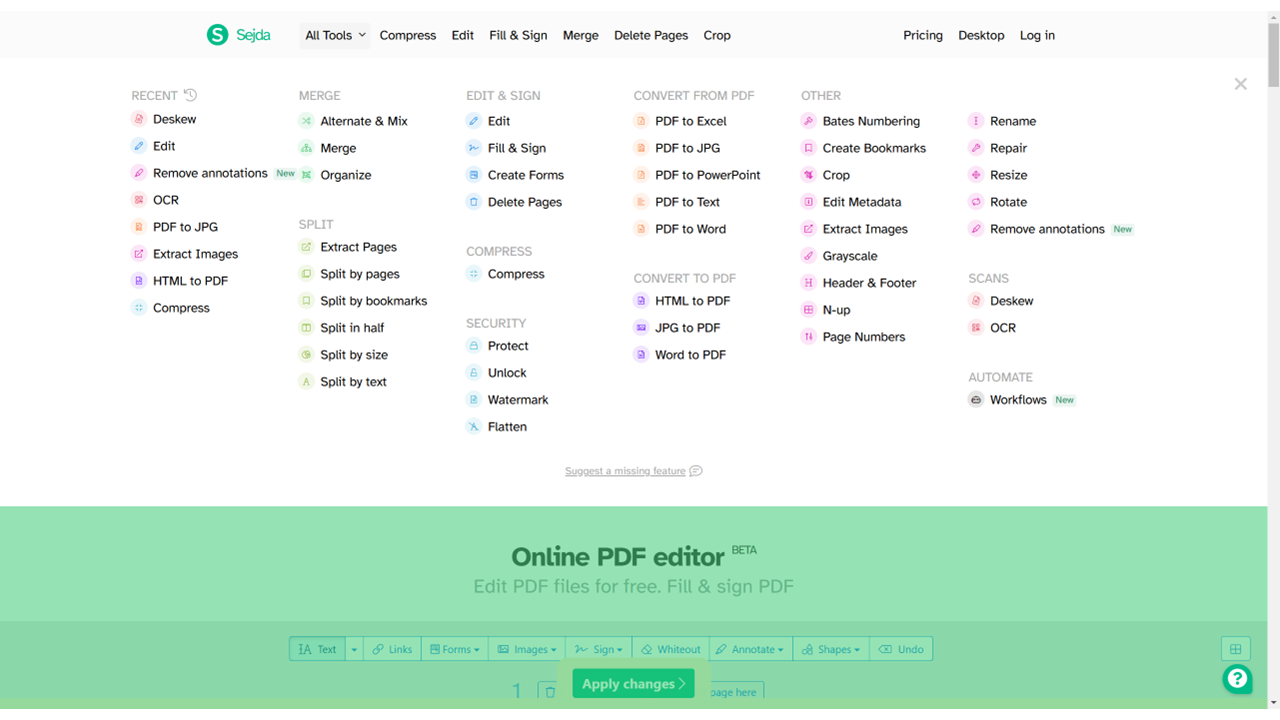Expand the arrow next to Text tool

pos(353,649)
